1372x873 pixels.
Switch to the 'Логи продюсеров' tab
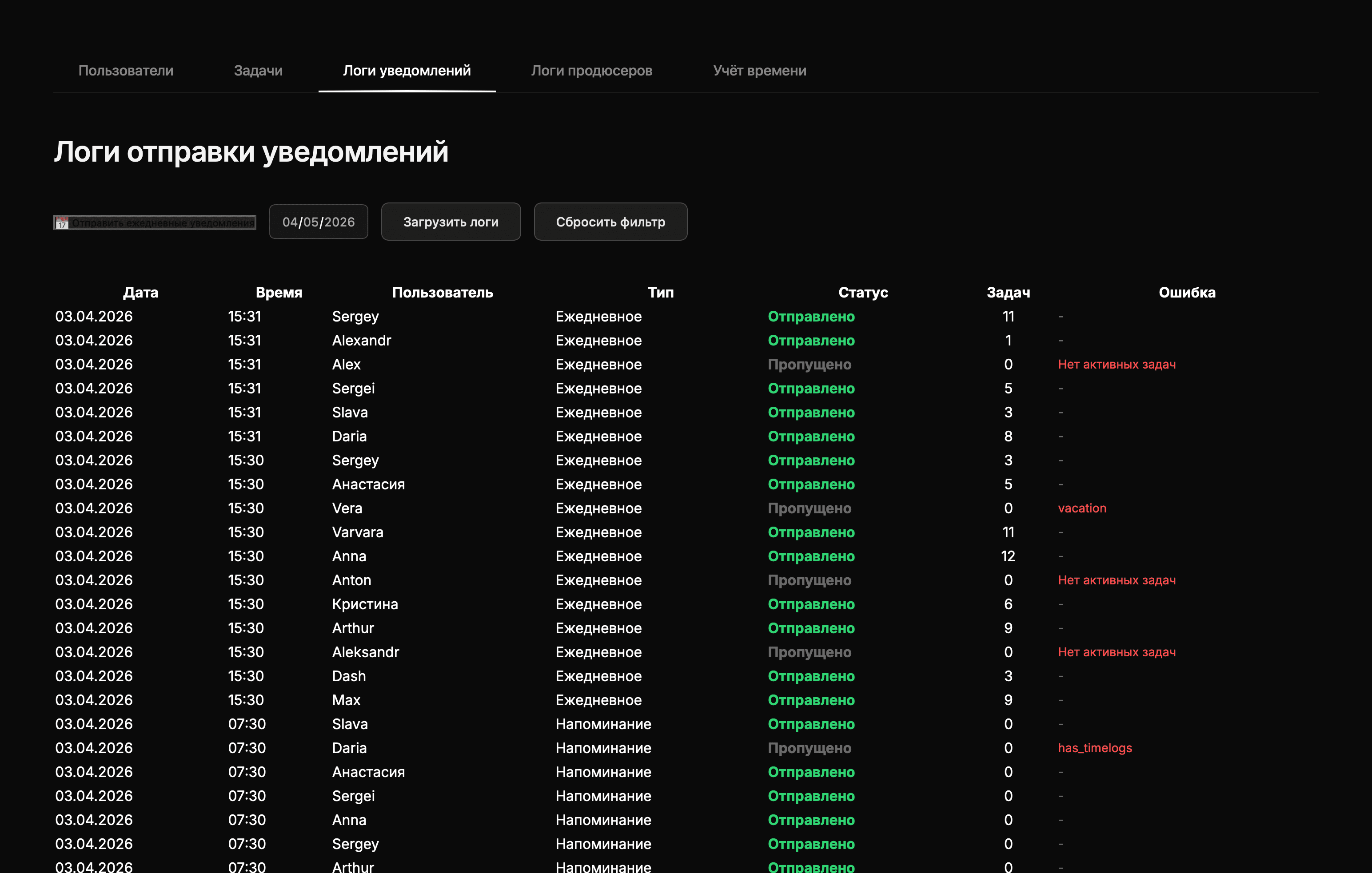coord(592,71)
